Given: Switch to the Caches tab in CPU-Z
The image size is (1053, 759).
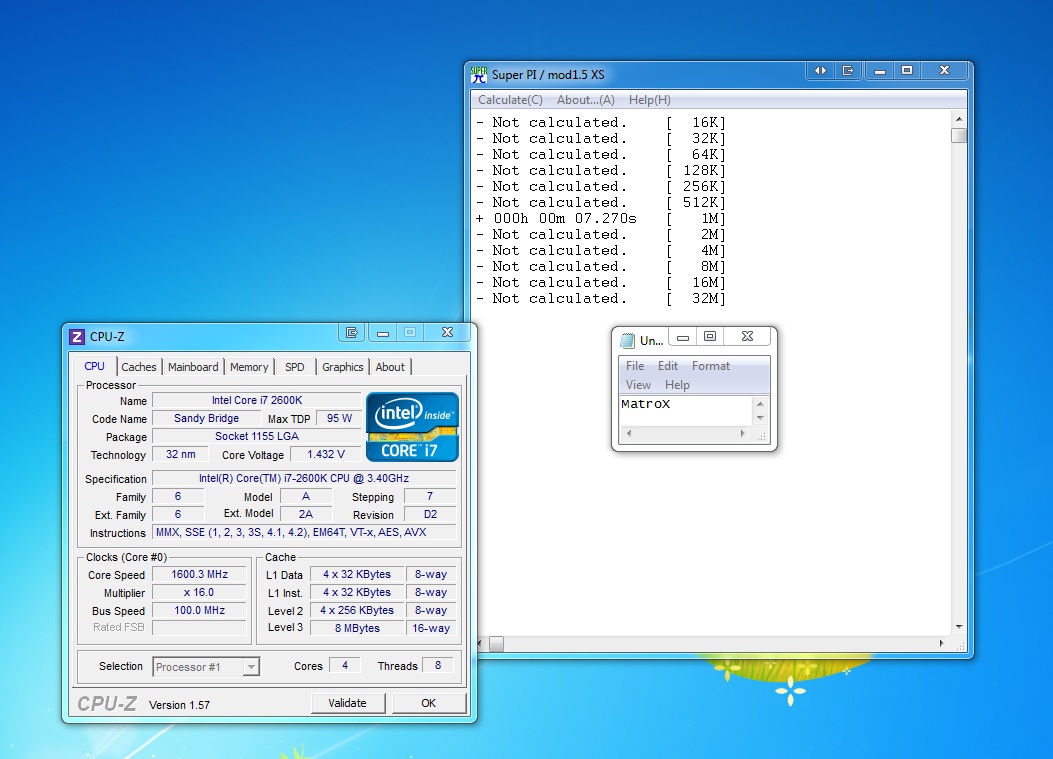Looking at the screenshot, I should [138, 367].
